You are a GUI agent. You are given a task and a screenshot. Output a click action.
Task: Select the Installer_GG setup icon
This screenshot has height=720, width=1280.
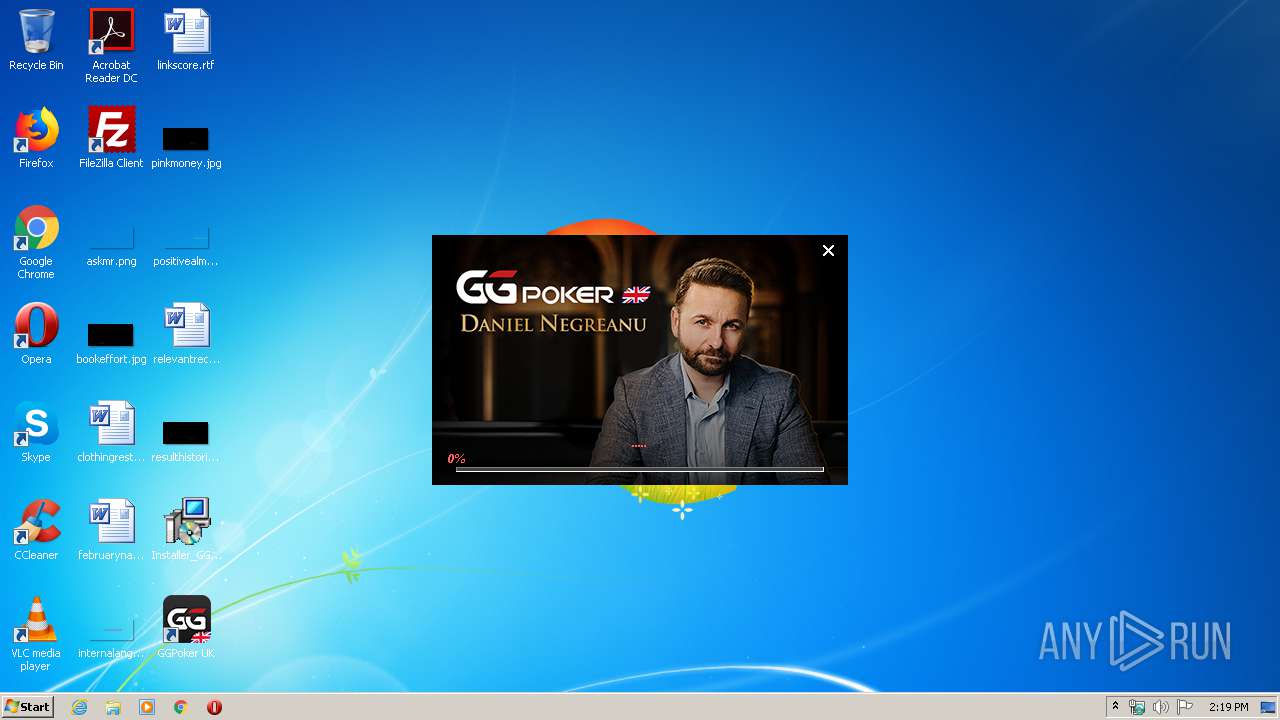tap(186, 530)
